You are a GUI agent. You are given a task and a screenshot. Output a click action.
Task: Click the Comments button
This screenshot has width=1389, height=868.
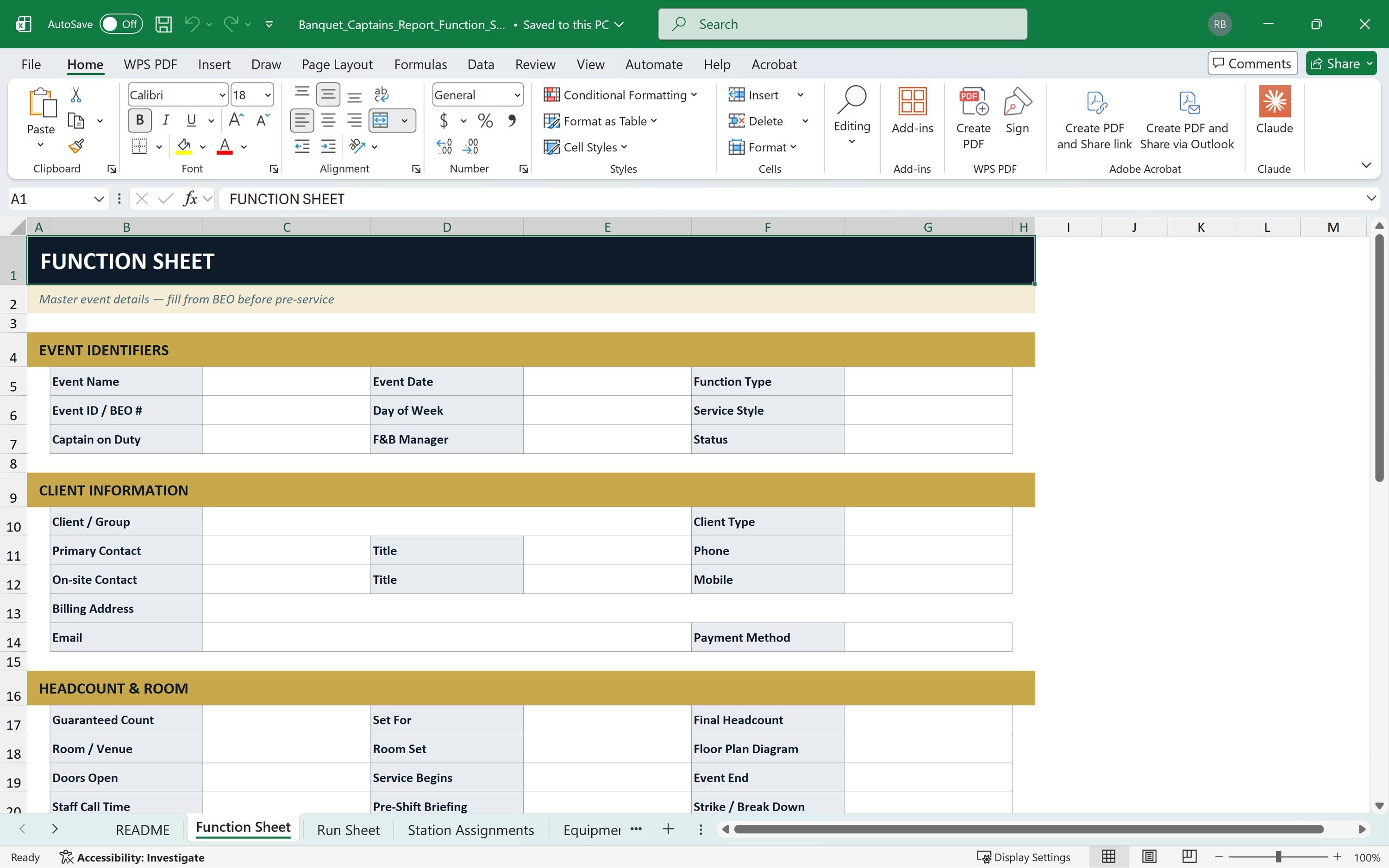click(1252, 63)
